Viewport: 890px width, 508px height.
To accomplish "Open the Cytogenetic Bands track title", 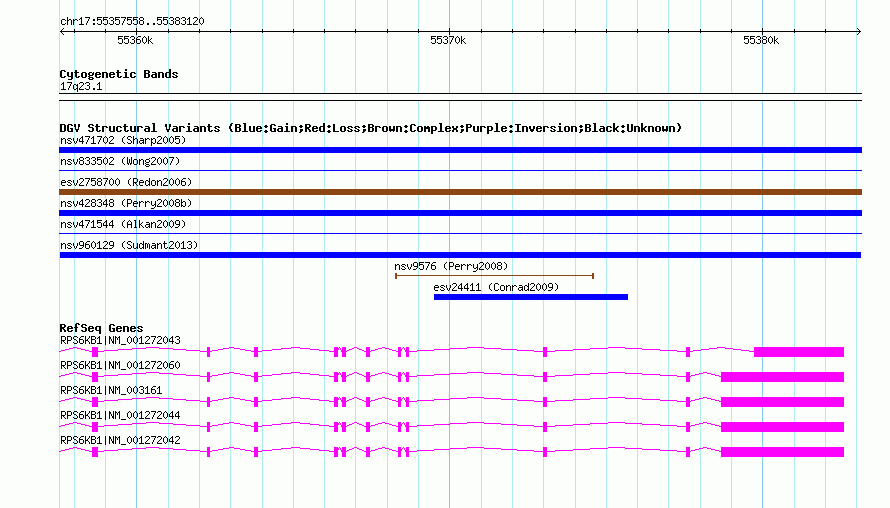I will coord(119,74).
